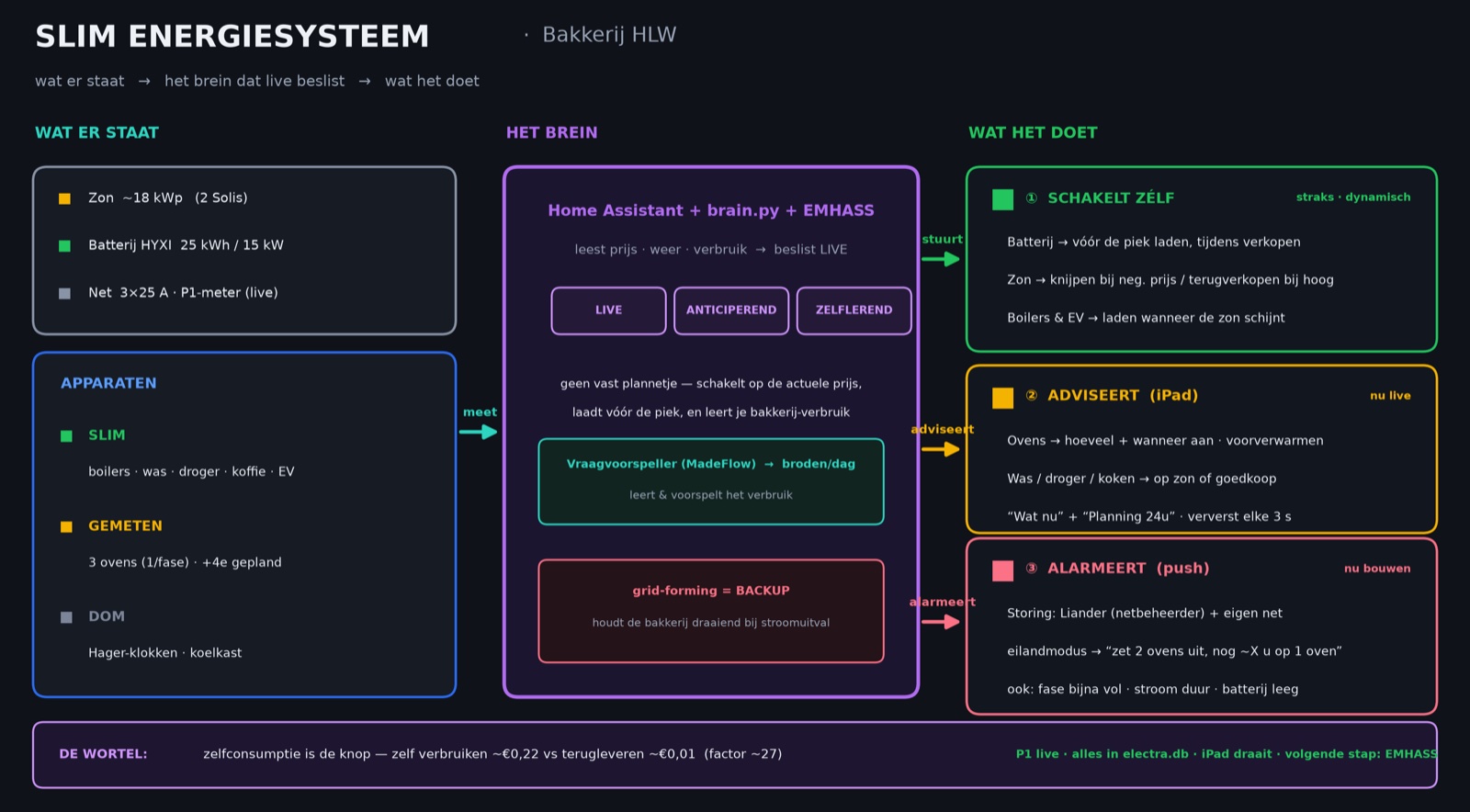1470x812 pixels.
Task: Click the green 'stuurt' arrow
Action: click(941, 259)
